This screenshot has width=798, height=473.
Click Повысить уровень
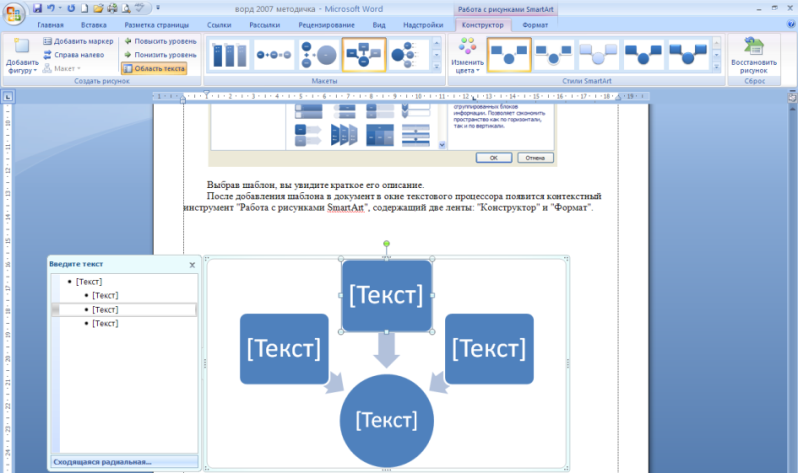[x=160, y=41]
